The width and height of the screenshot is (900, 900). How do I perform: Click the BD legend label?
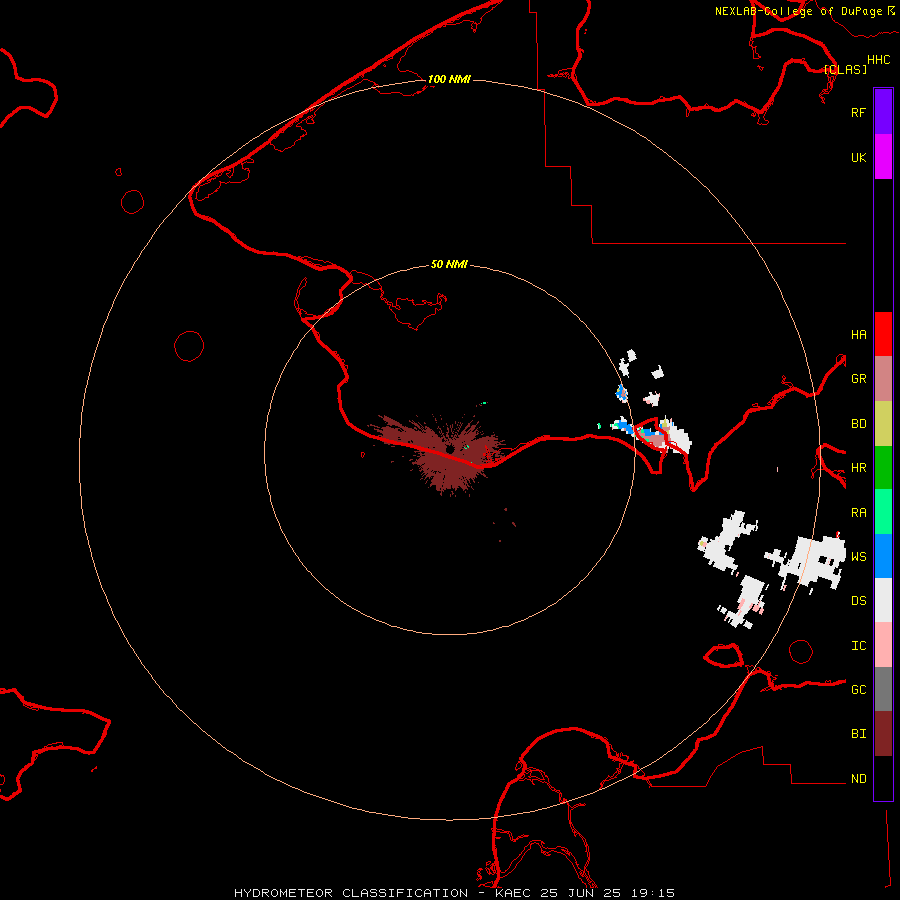point(858,424)
